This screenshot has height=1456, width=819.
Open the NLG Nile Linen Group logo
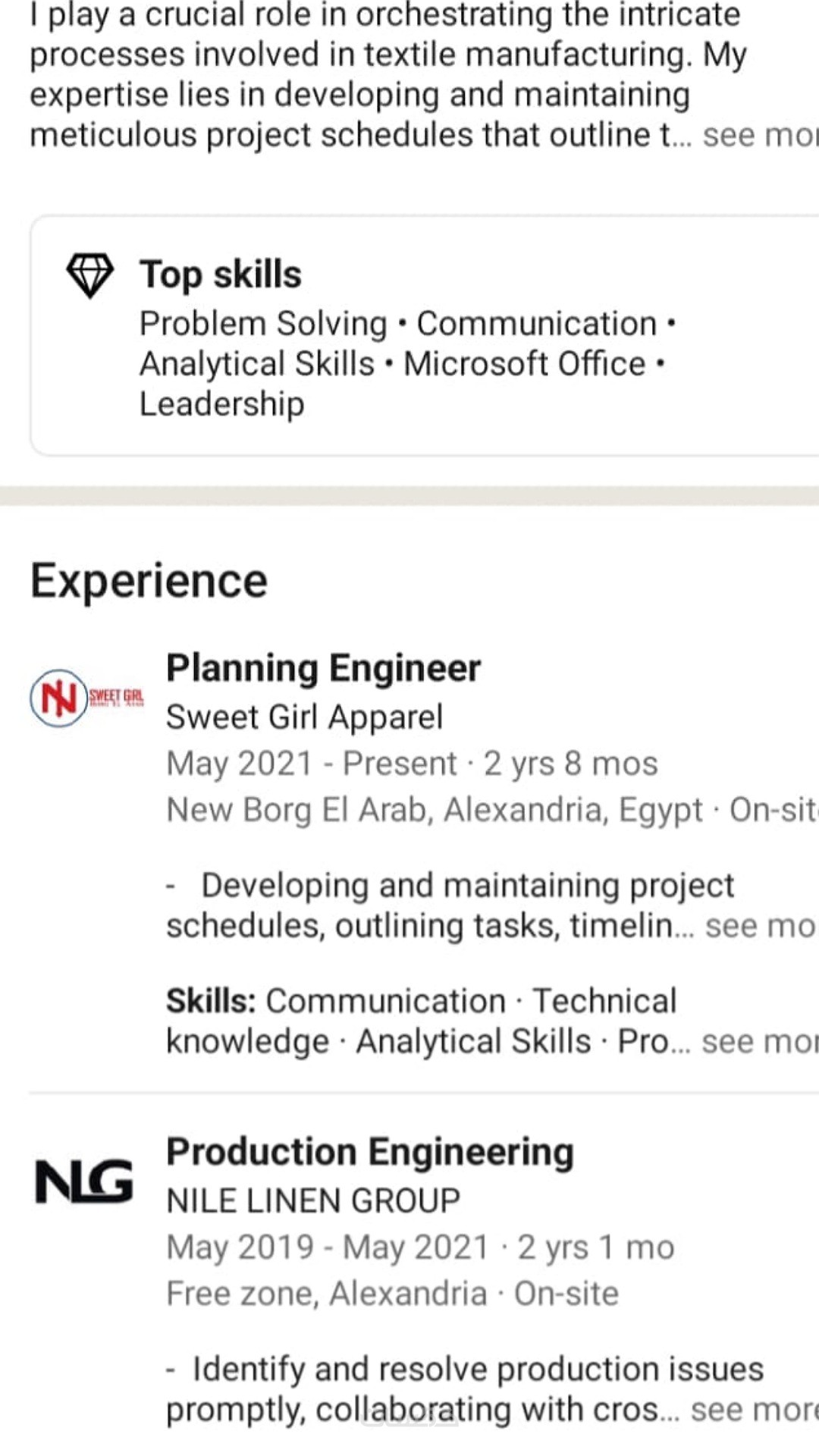pyautogui.click(x=84, y=1182)
